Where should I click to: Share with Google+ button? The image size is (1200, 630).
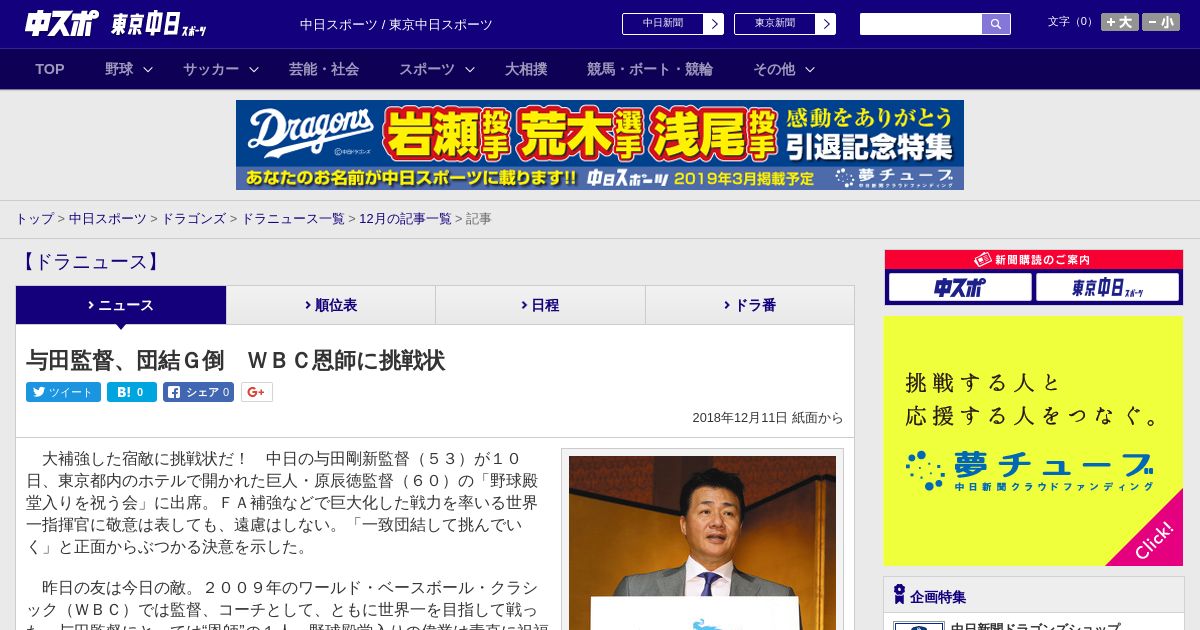(256, 392)
